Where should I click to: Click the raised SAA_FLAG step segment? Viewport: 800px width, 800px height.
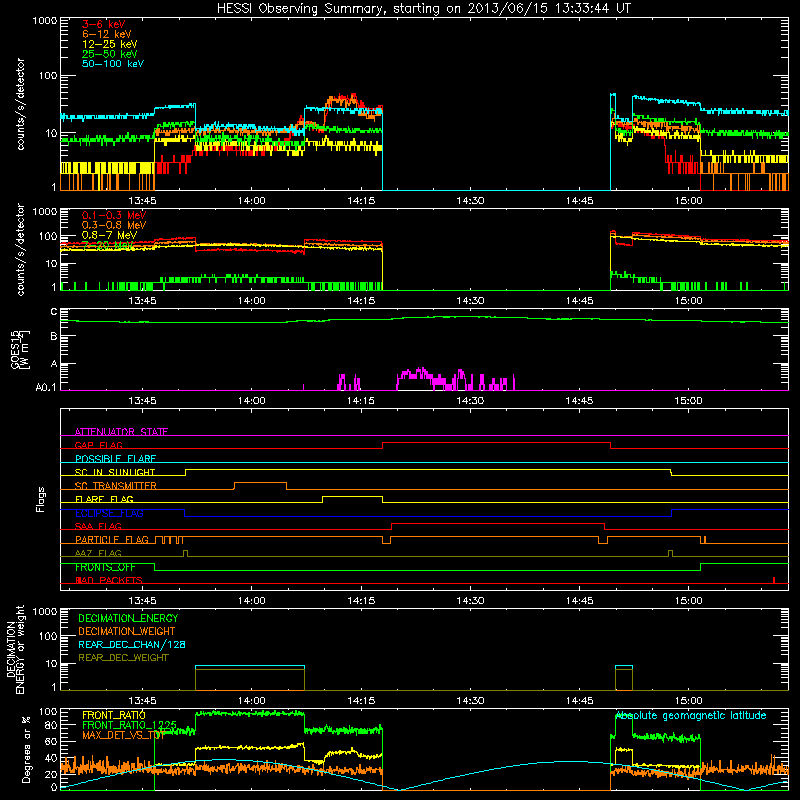coord(498,523)
